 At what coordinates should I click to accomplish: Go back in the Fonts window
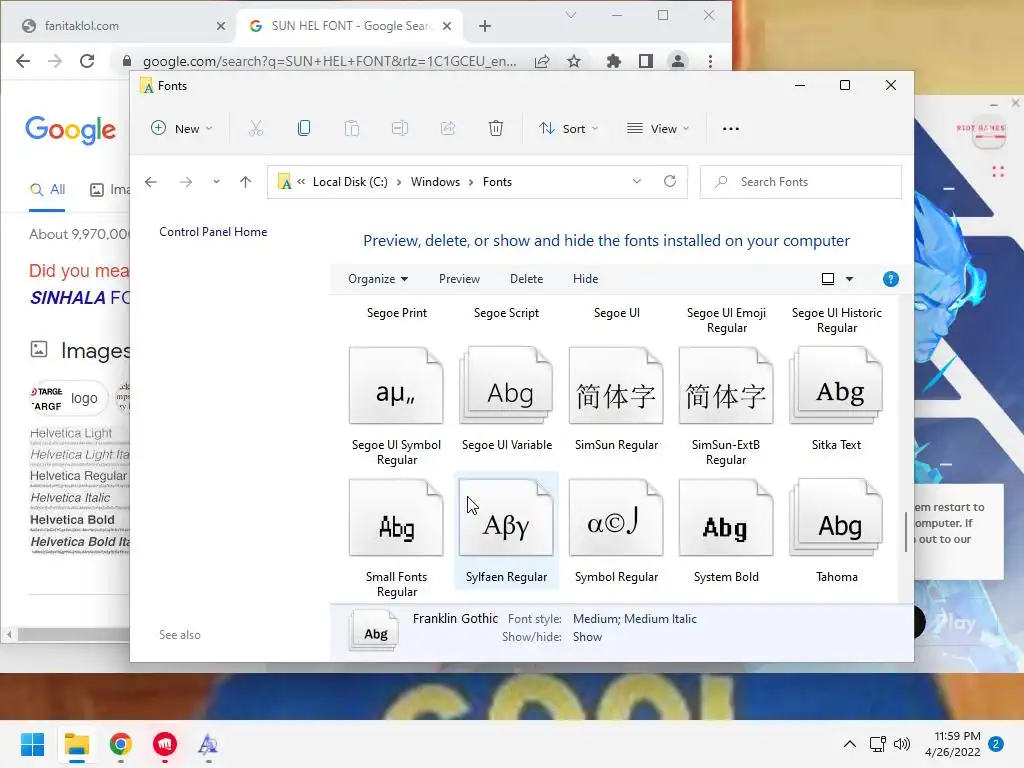point(151,182)
